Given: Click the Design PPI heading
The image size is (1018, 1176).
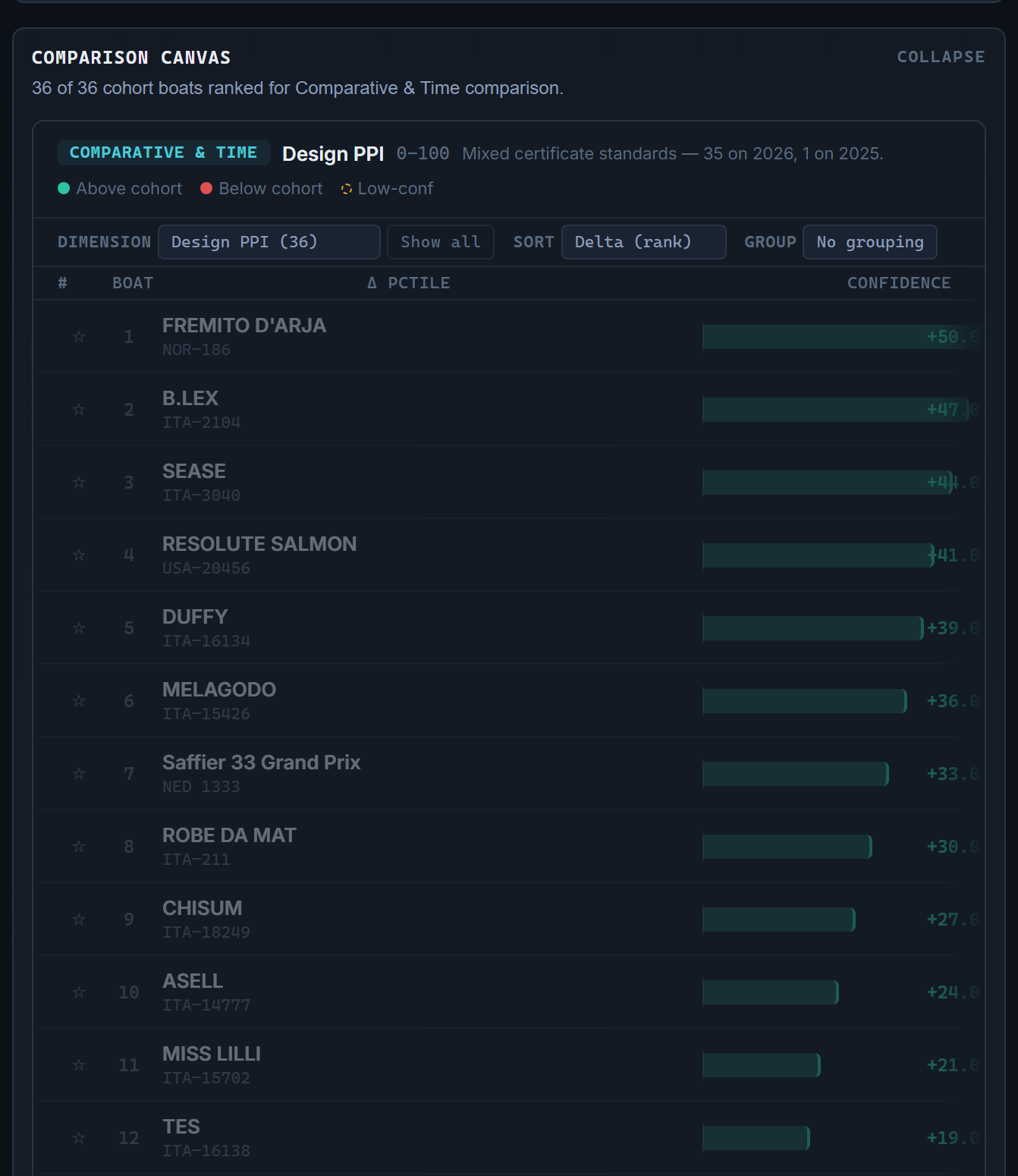Looking at the screenshot, I should coord(333,154).
